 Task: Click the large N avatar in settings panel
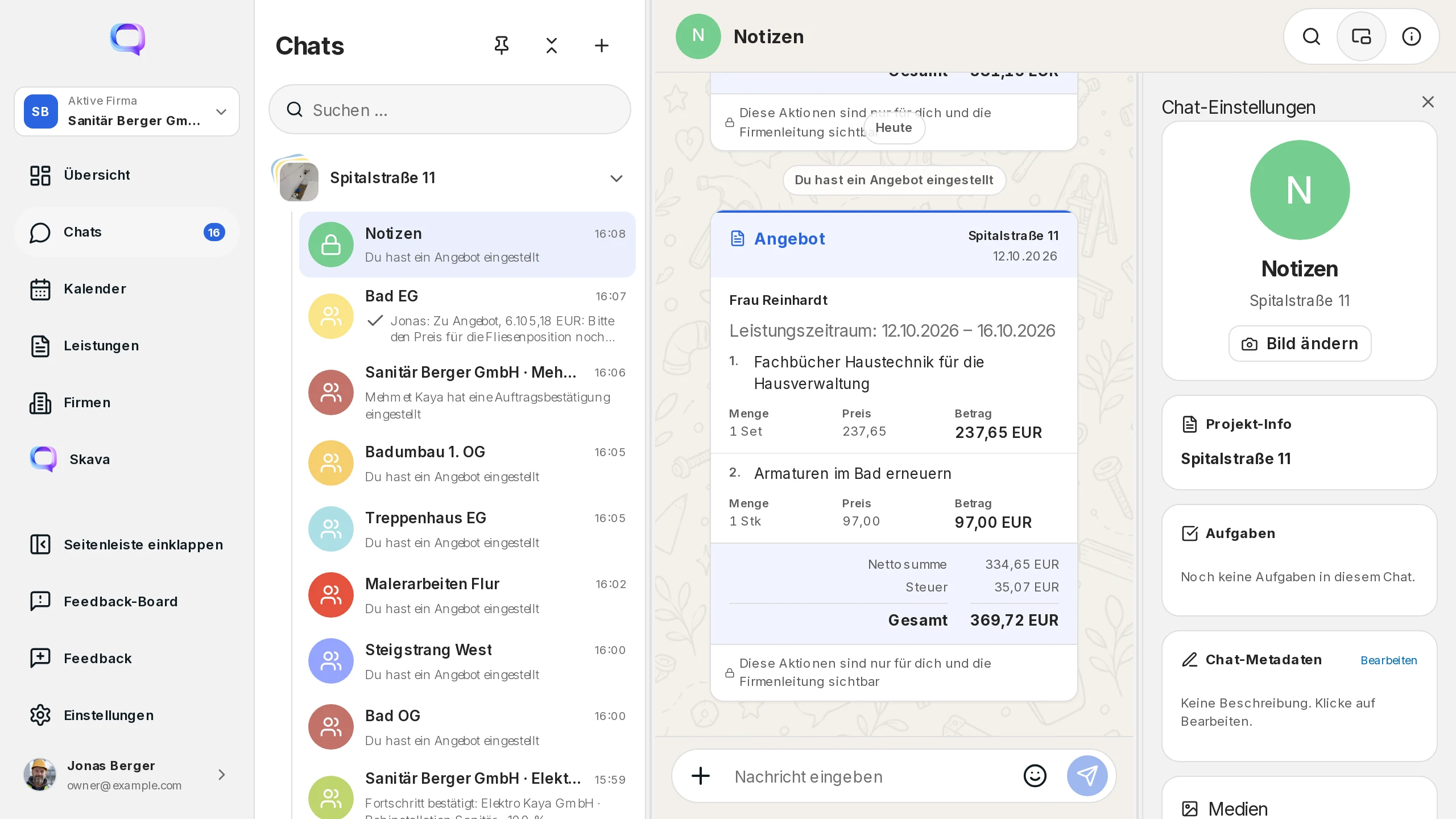point(1300,190)
